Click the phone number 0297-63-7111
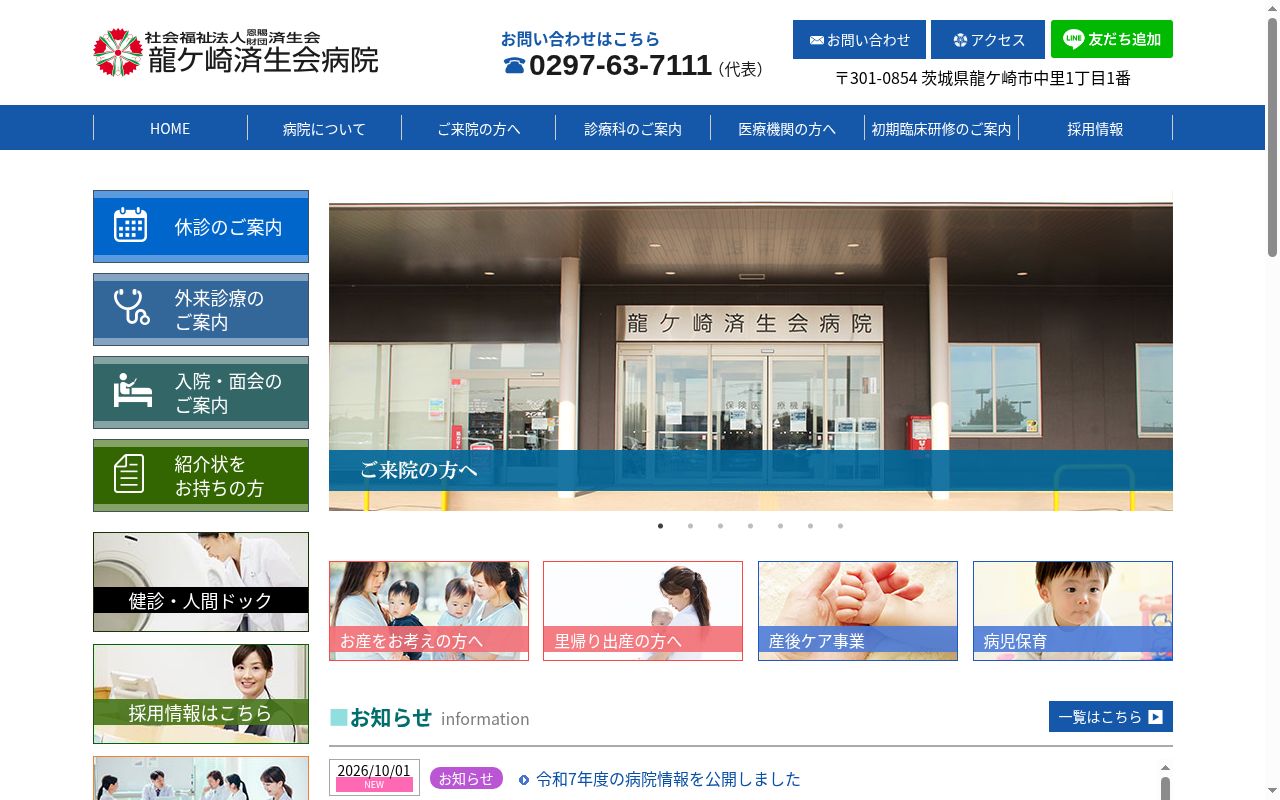Screen dimensions: 1280x800 [620, 66]
